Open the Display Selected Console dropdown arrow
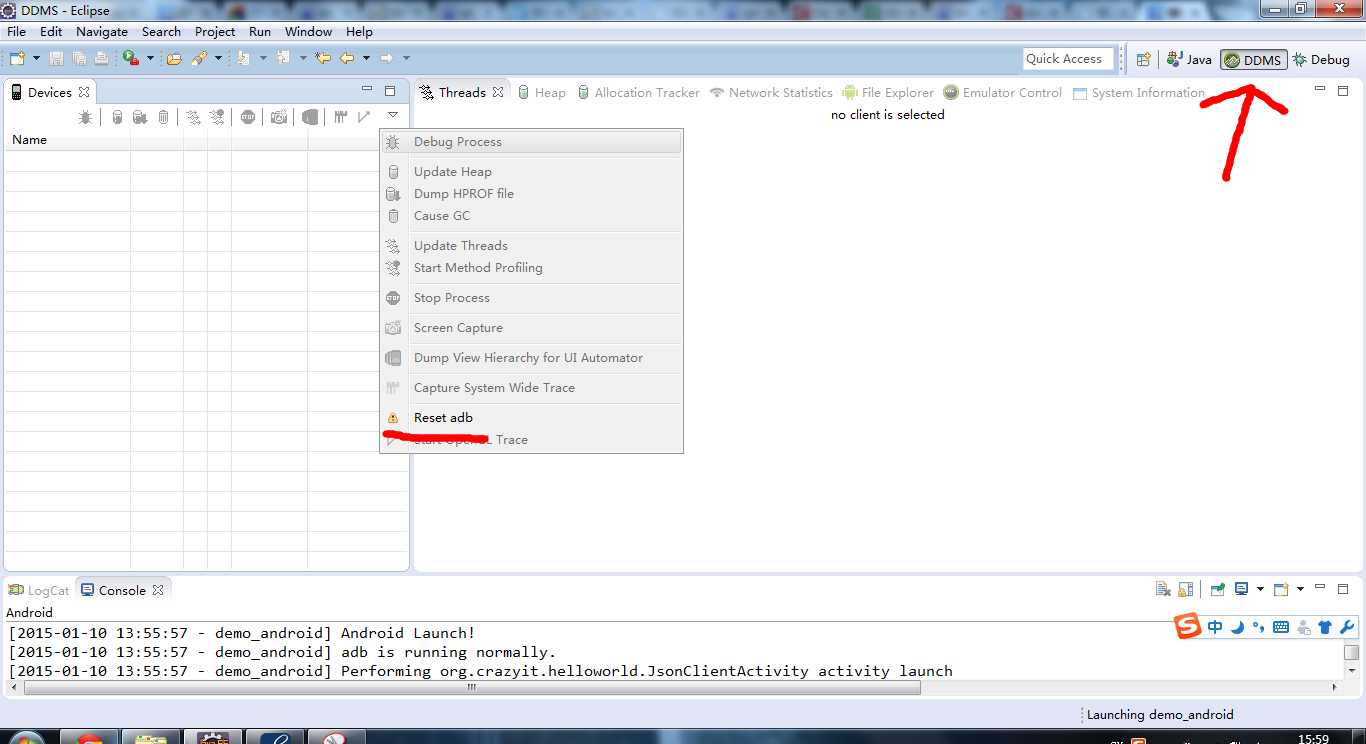The height and width of the screenshot is (744, 1366). coord(1259,589)
